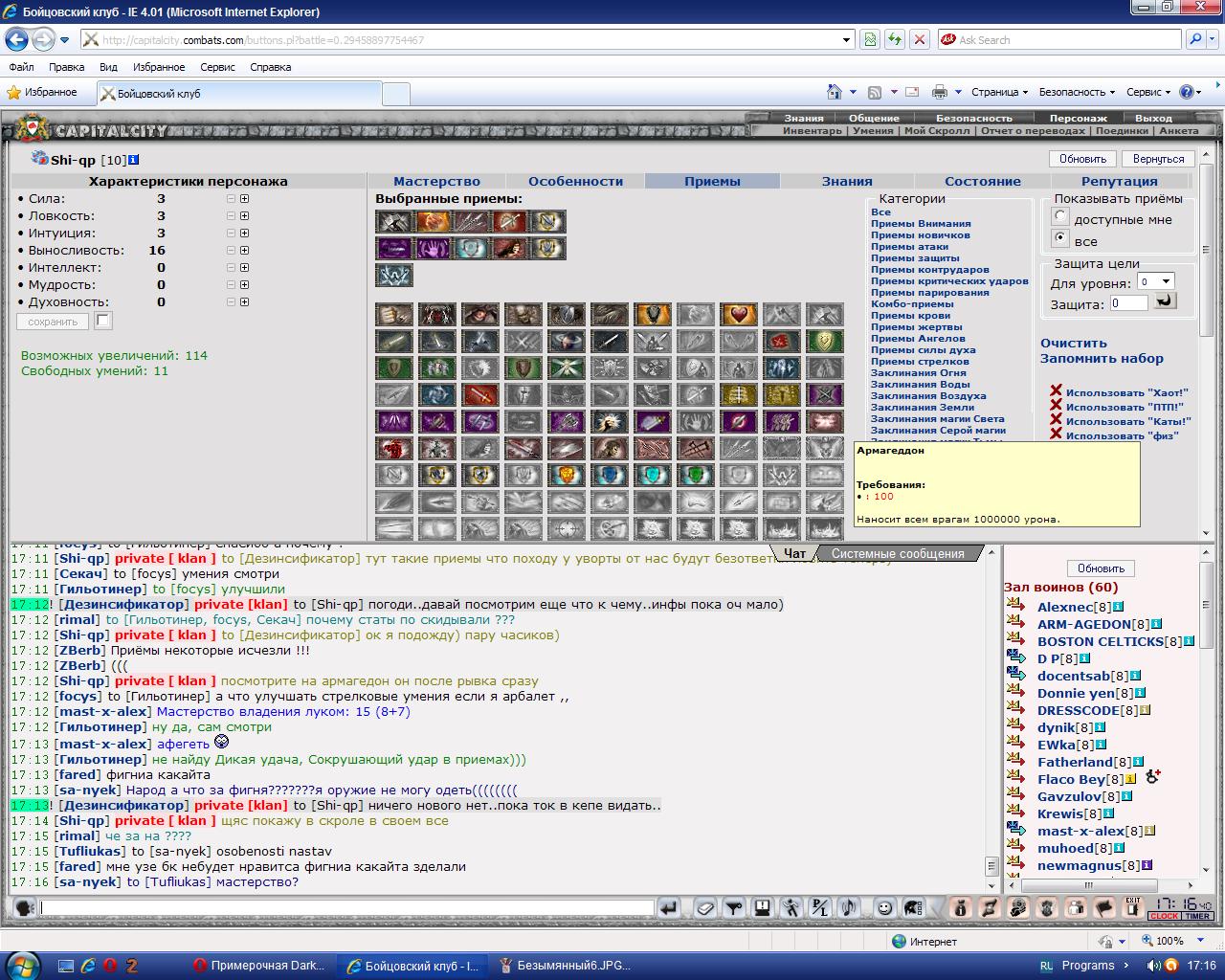Open info badge for Alexnec in player list
Screen dimensions: 1225x980
coord(1118,607)
